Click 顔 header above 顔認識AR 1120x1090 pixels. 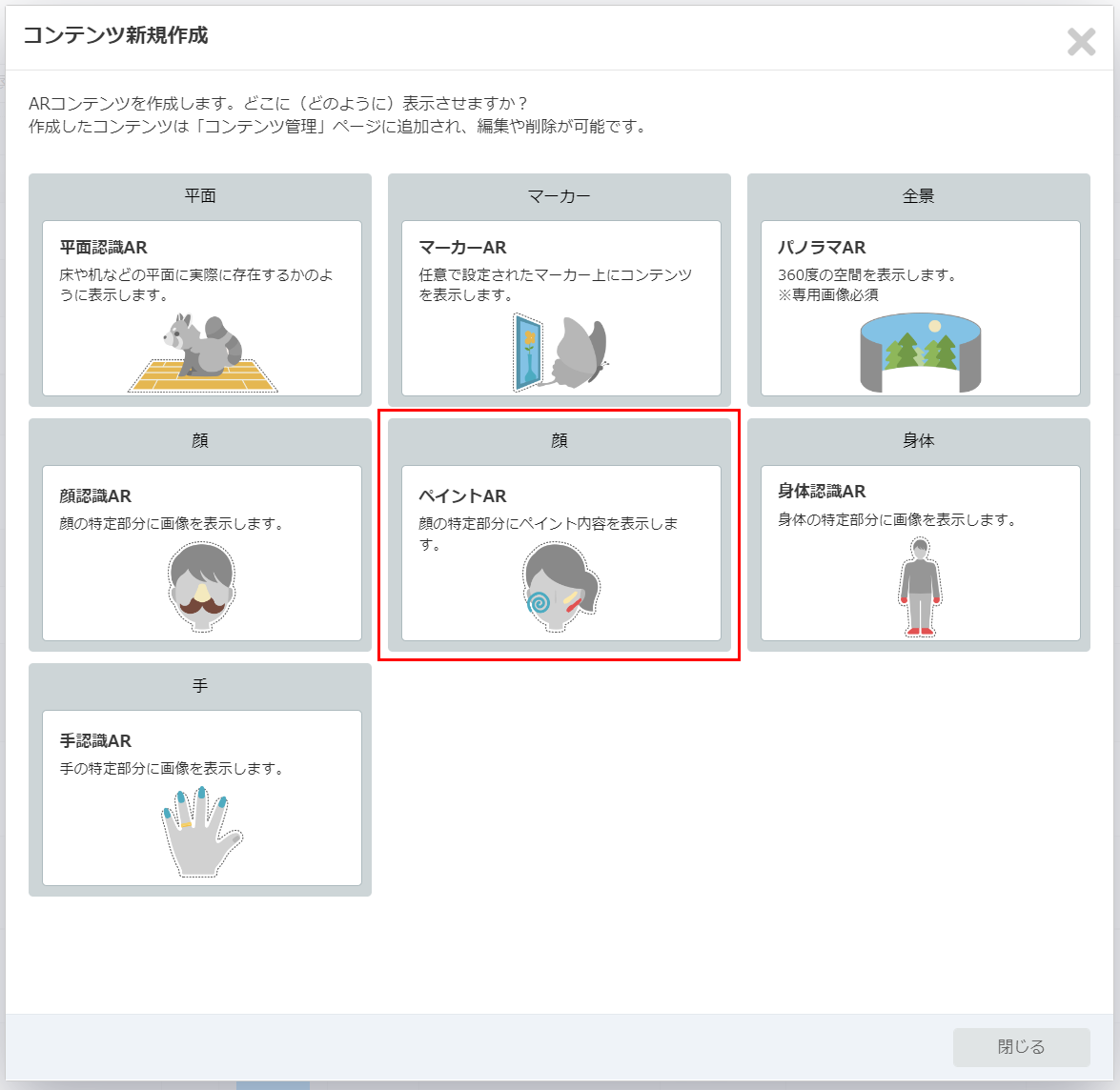200,440
